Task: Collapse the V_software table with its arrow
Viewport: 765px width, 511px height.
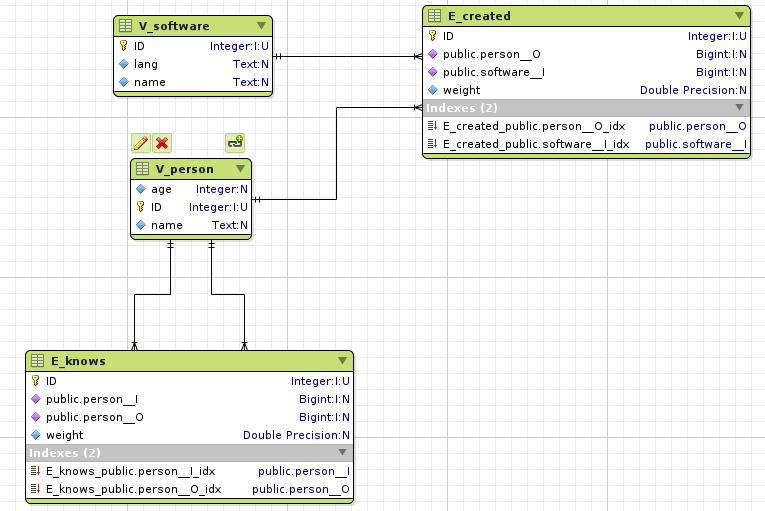Action: coord(261,26)
